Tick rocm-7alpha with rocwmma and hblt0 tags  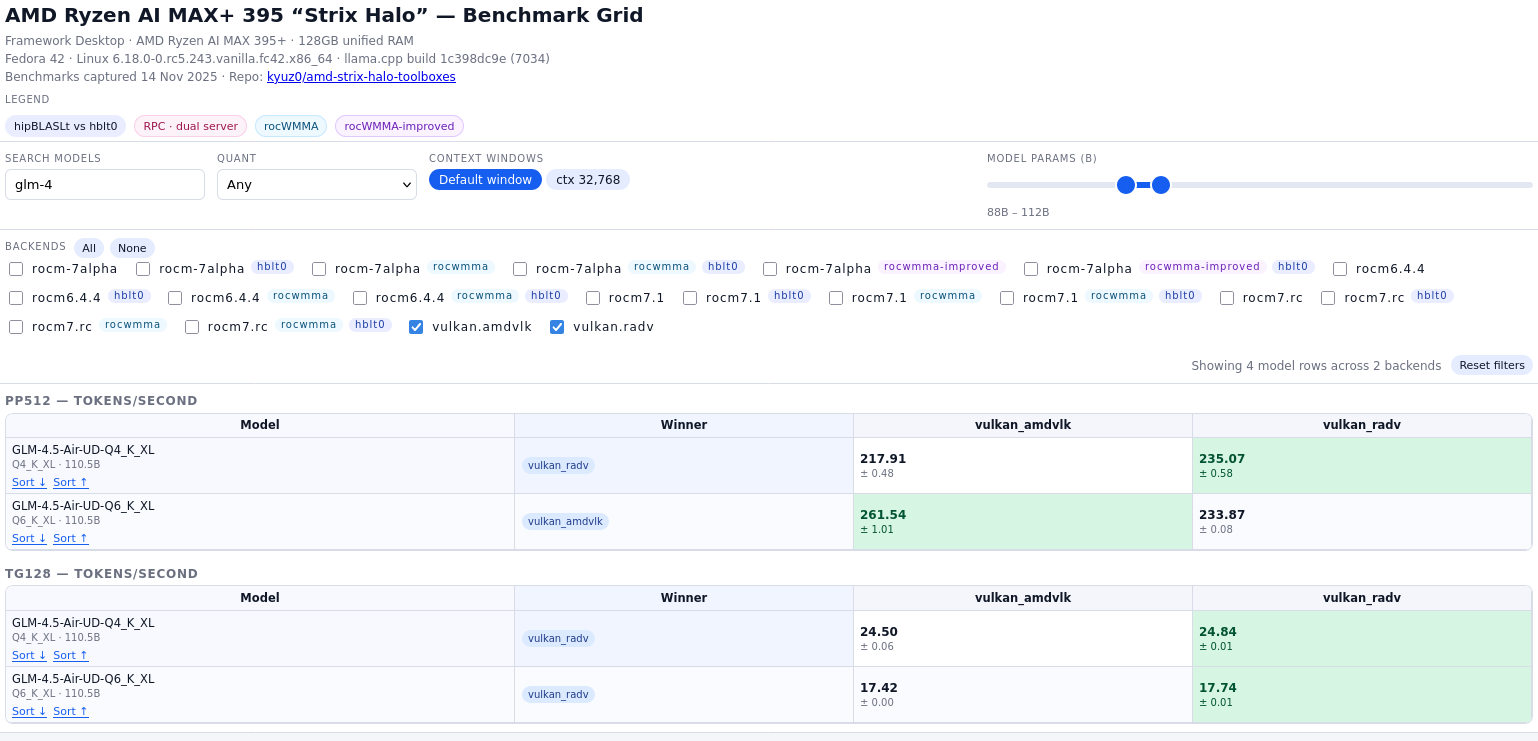(520, 269)
